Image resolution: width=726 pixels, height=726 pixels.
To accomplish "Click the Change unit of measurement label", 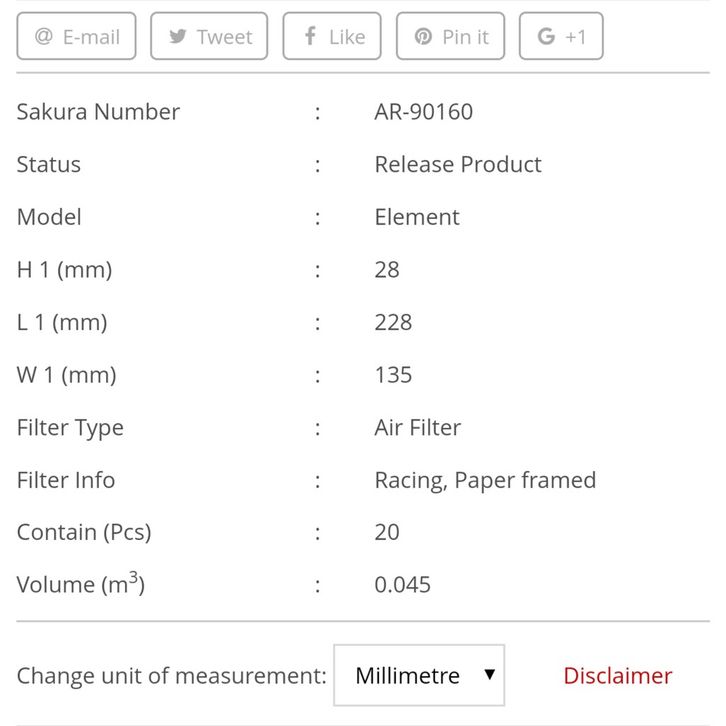I will coord(171,675).
